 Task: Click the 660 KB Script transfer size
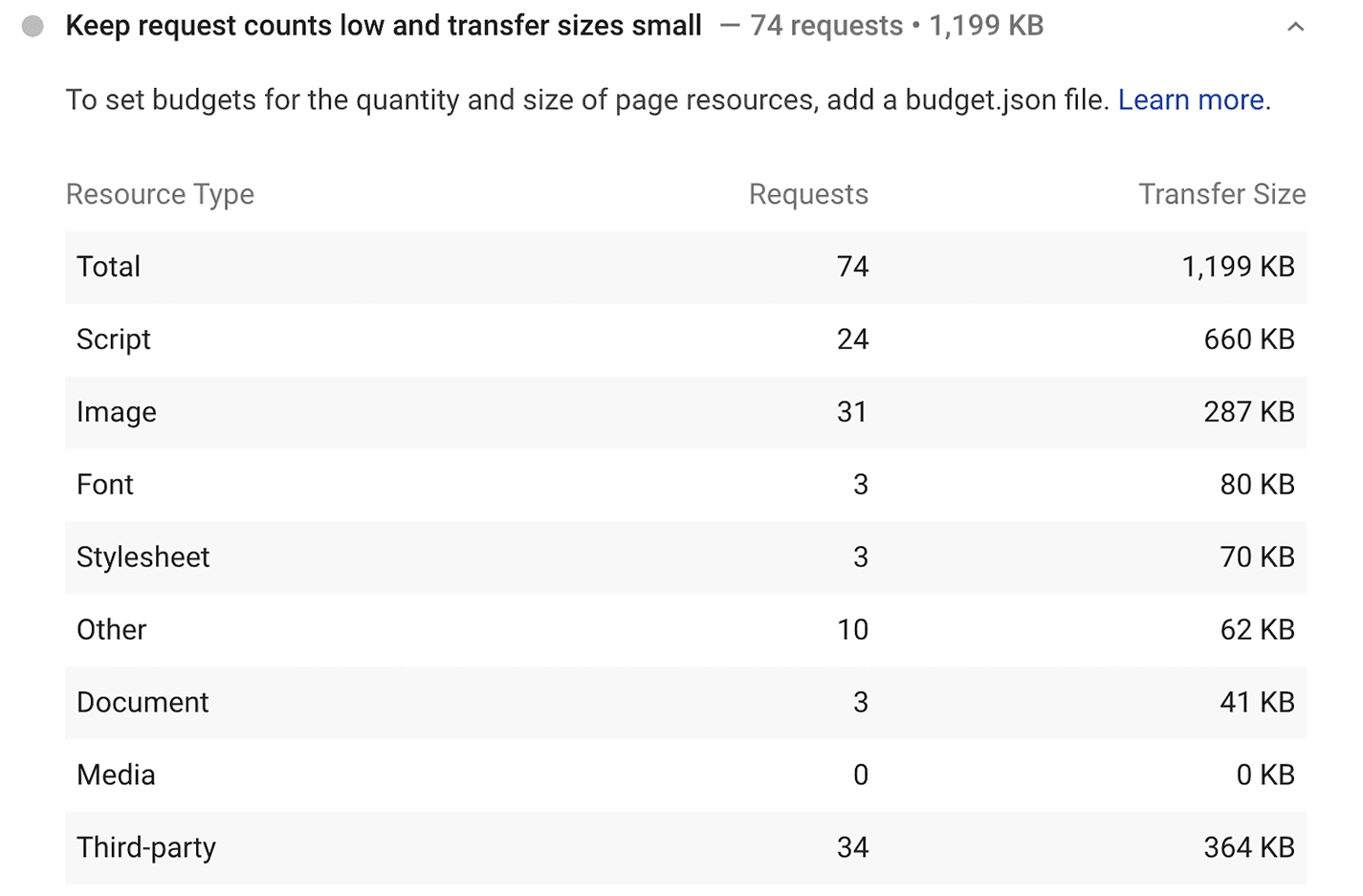pyautogui.click(x=1249, y=339)
